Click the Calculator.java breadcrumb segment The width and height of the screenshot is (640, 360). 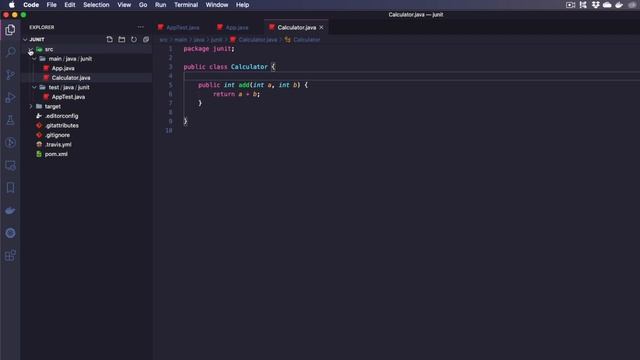pyautogui.click(x=258, y=40)
